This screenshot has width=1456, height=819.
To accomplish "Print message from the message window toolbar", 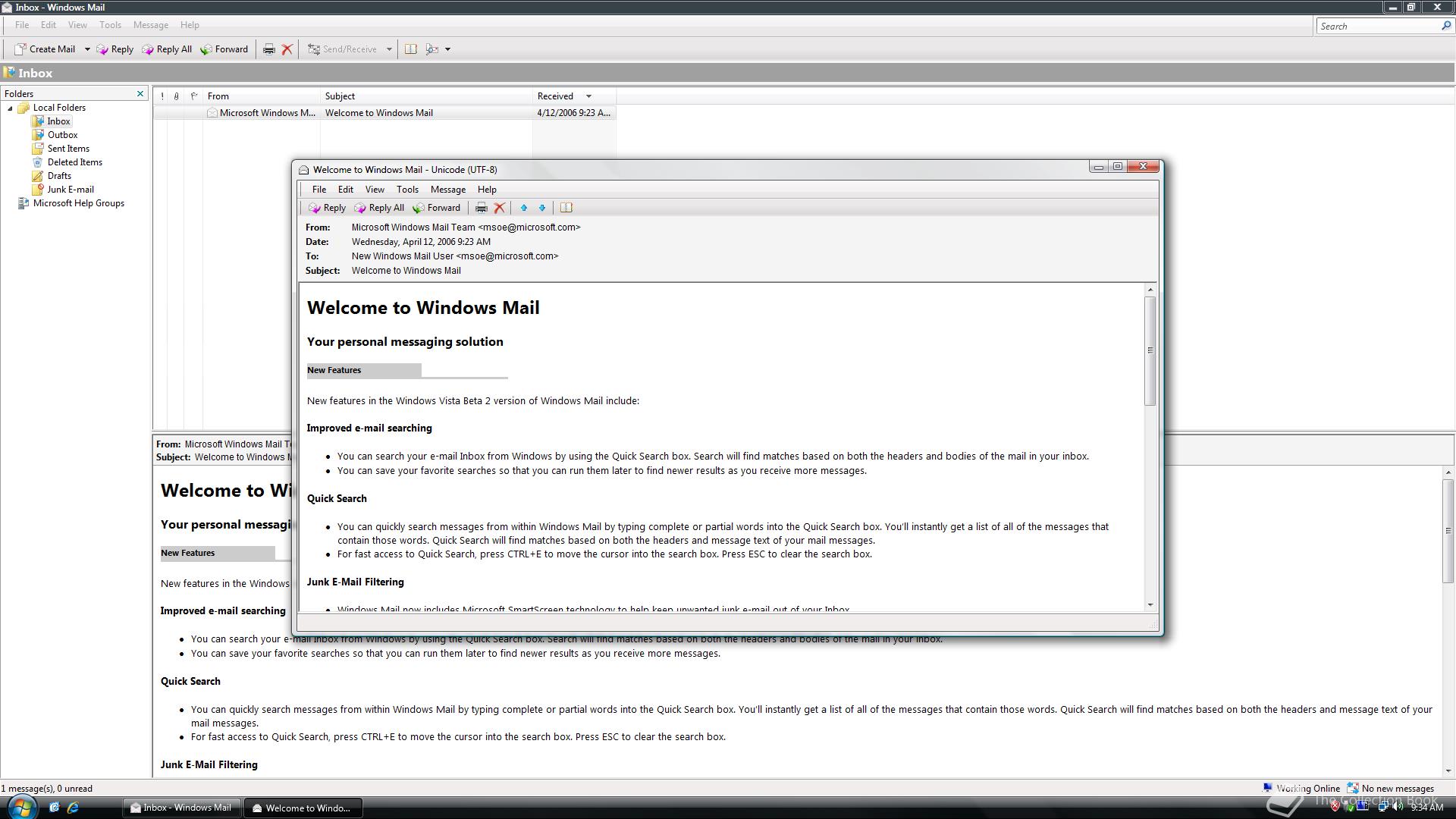I will (x=481, y=208).
